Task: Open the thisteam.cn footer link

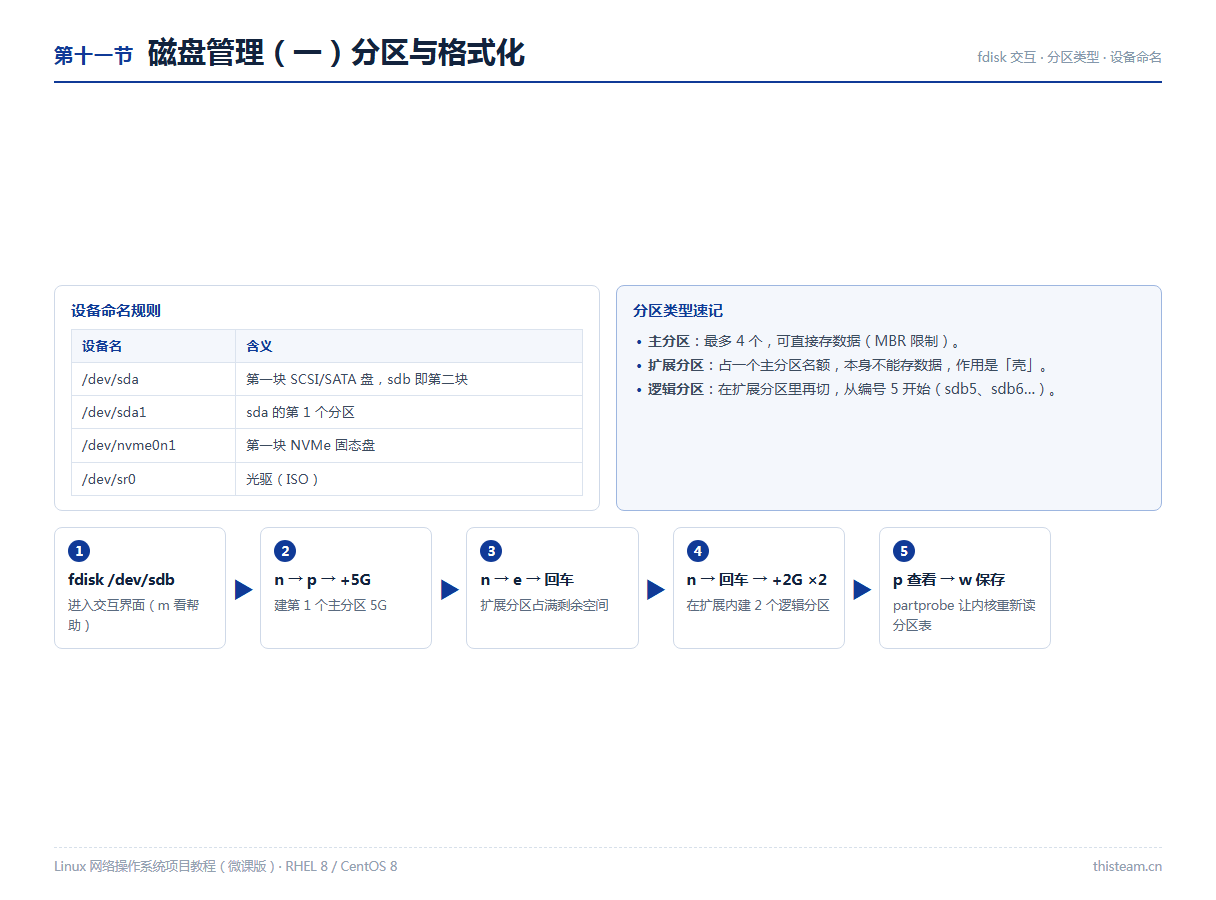Action: click(1127, 866)
